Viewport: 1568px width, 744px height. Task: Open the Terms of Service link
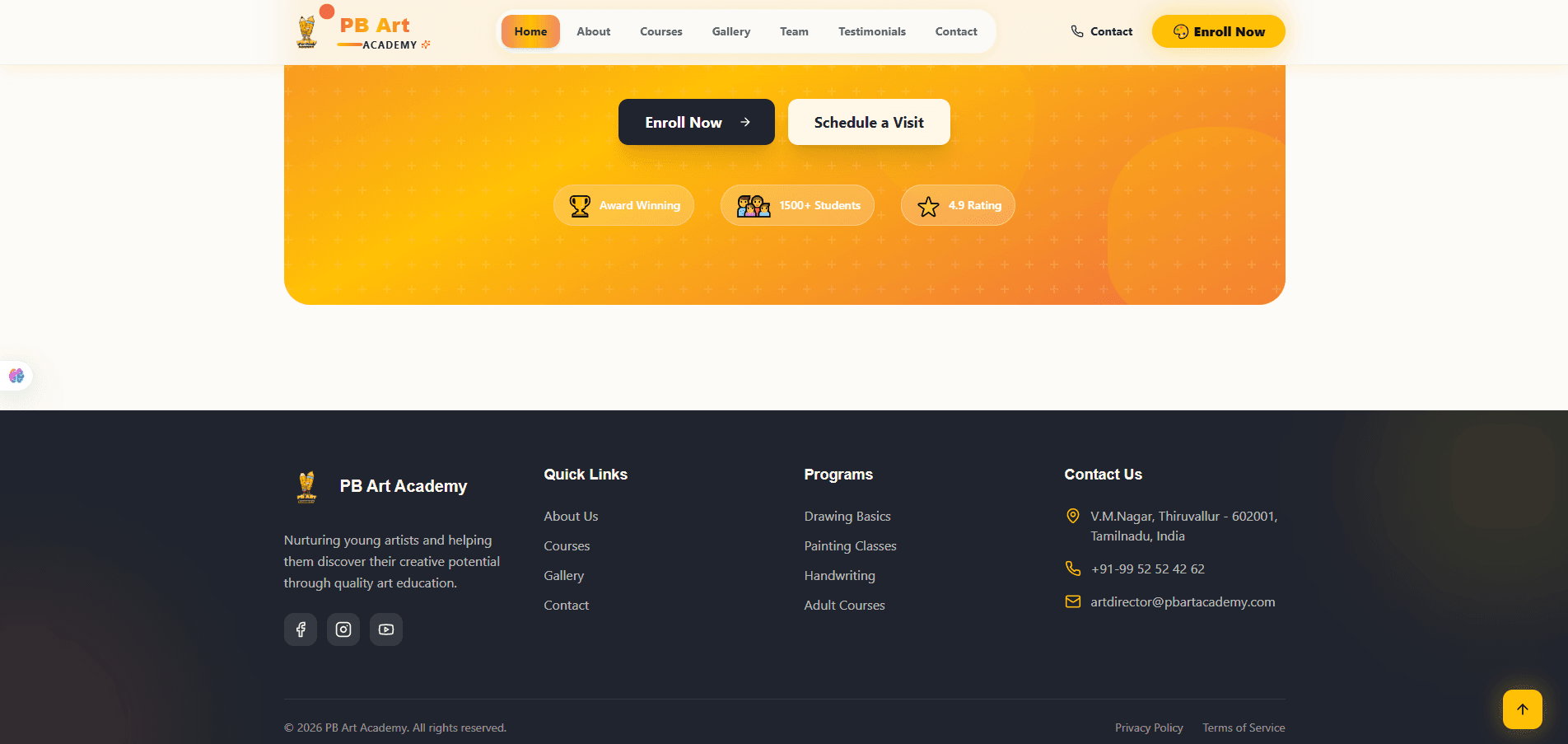1244,728
